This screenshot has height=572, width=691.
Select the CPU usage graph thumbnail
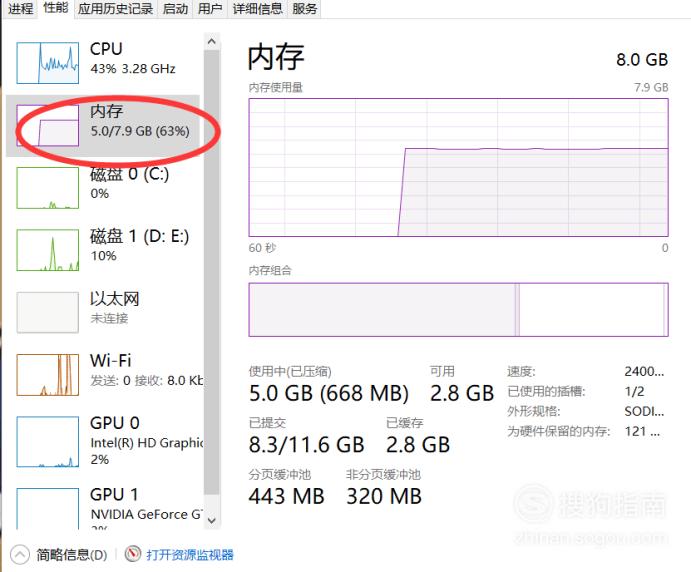pos(48,63)
